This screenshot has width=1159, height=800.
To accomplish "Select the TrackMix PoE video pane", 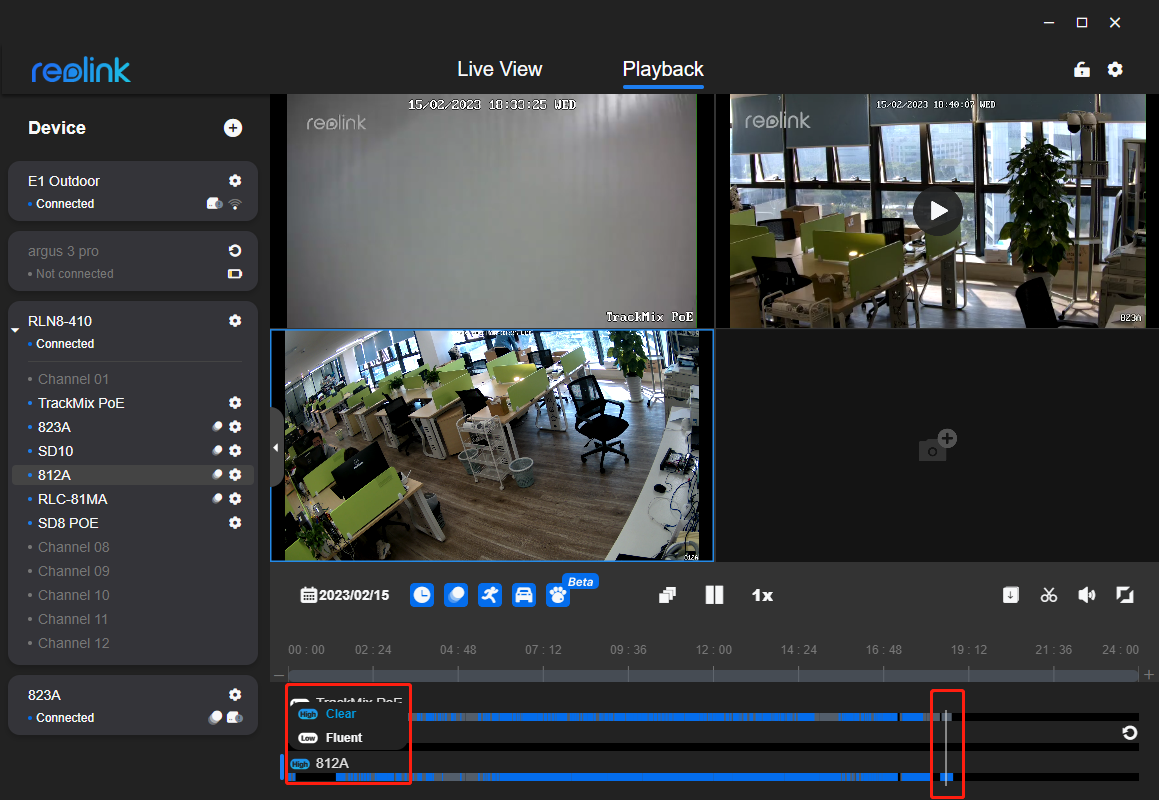I will pos(492,211).
